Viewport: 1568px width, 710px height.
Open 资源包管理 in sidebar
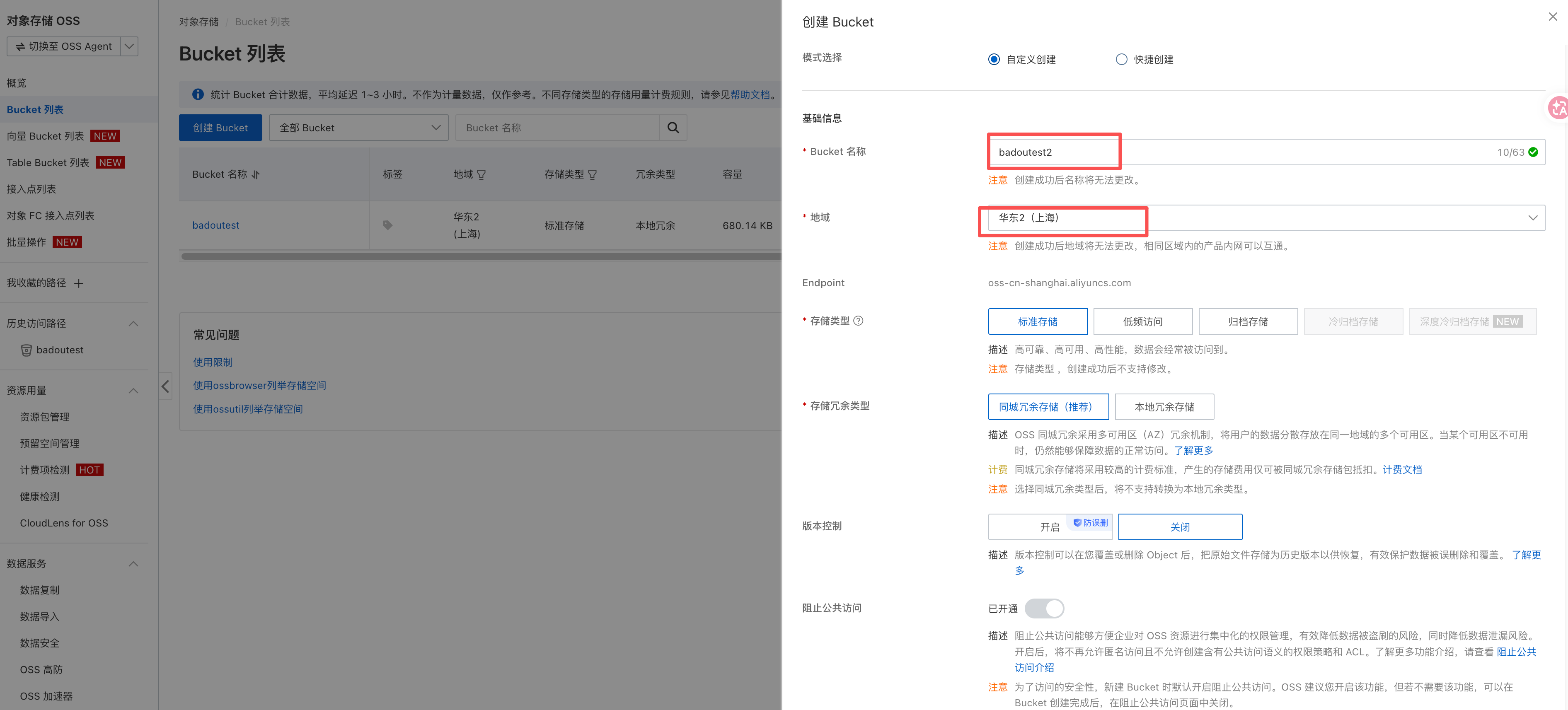tap(44, 417)
